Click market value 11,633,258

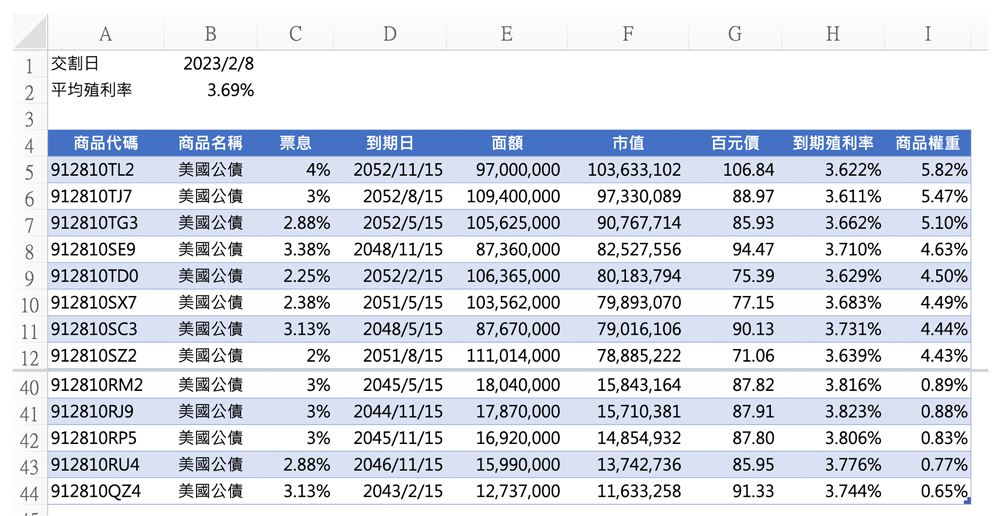click(x=628, y=491)
